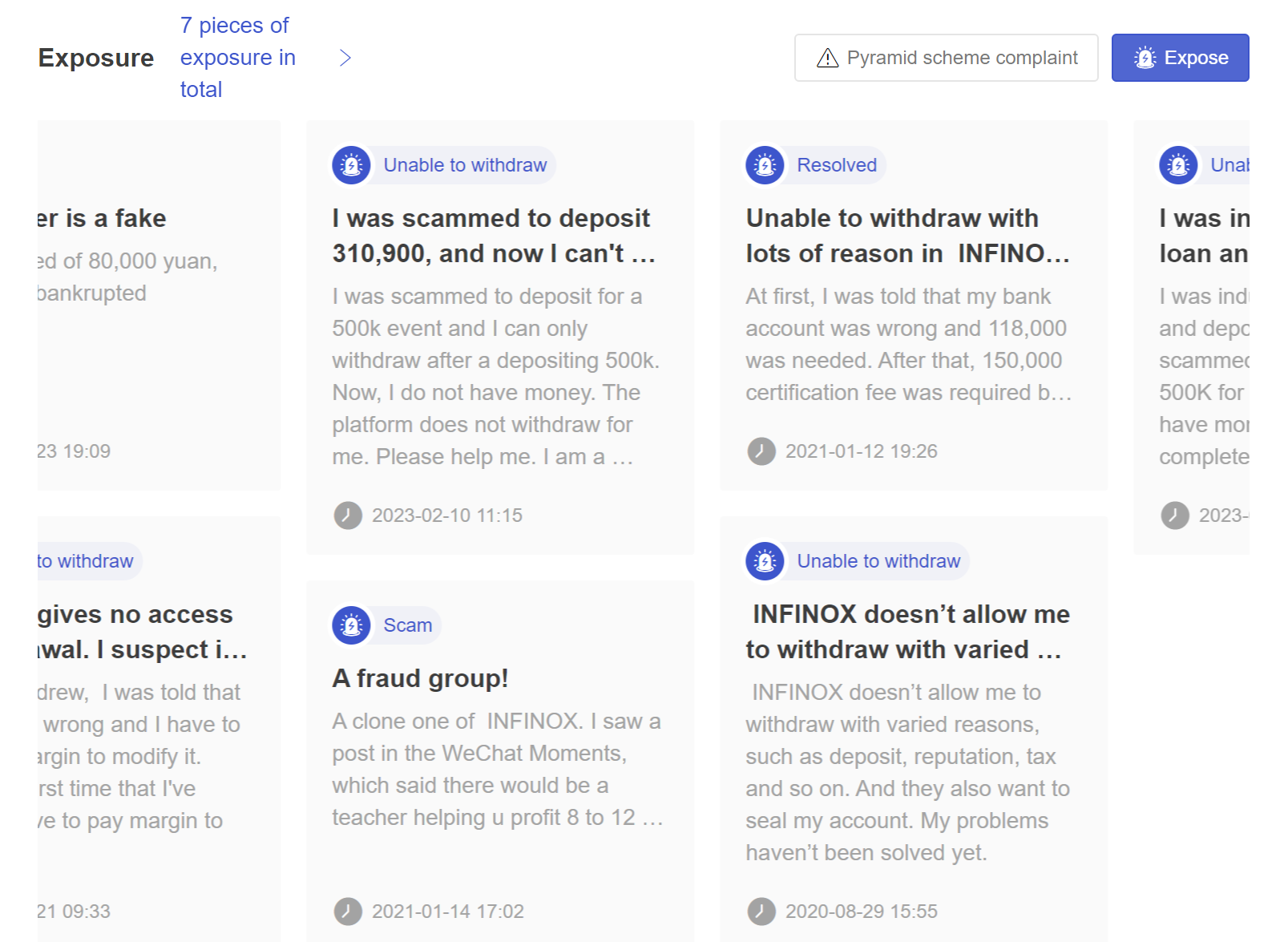Click the clock icon beside 2021-01-14 17:02
1288x942 pixels.
point(348,912)
